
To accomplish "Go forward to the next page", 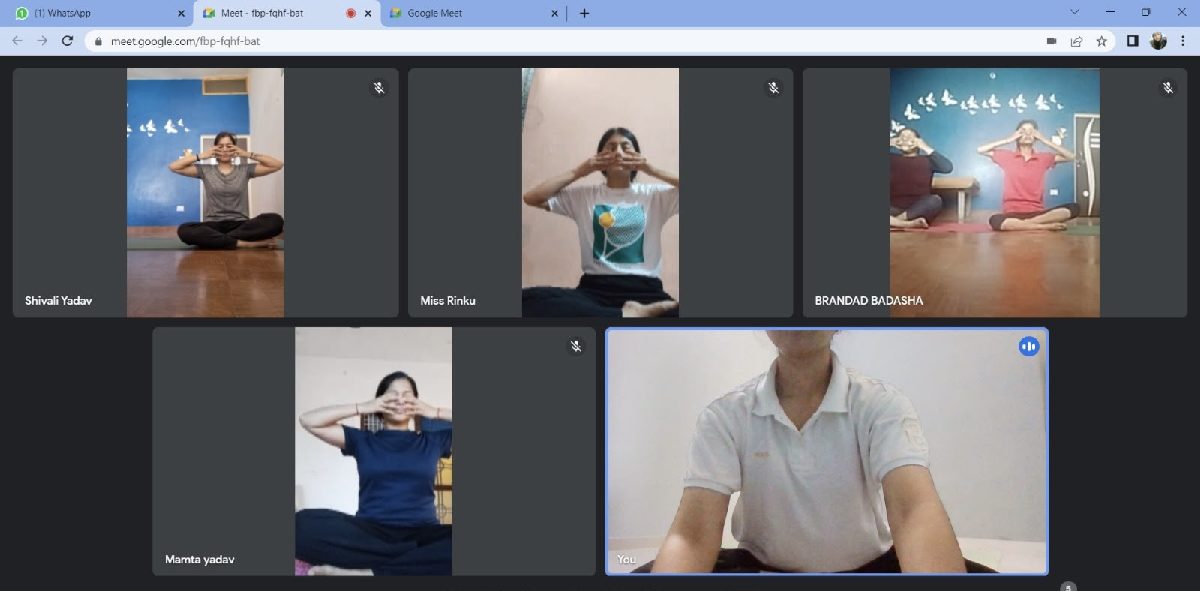I will pyautogui.click(x=42, y=41).
